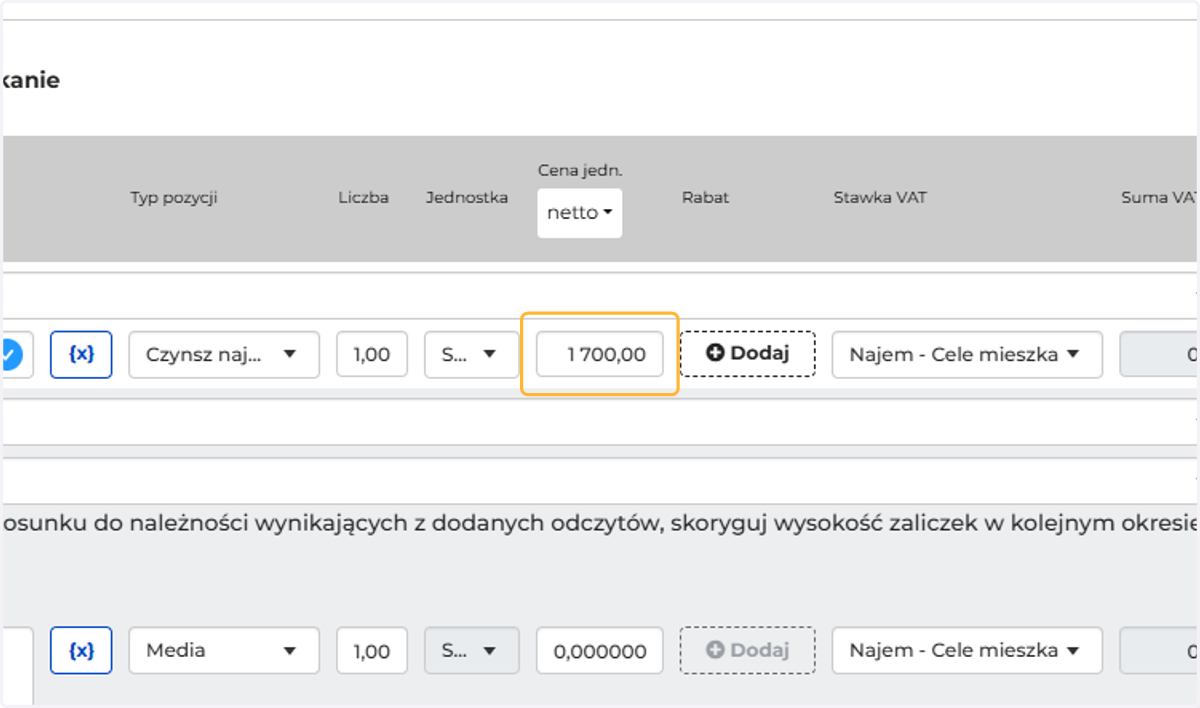Click the quantity field in Czynsz row
1200x708 pixels.
pyautogui.click(x=372, y=354)
